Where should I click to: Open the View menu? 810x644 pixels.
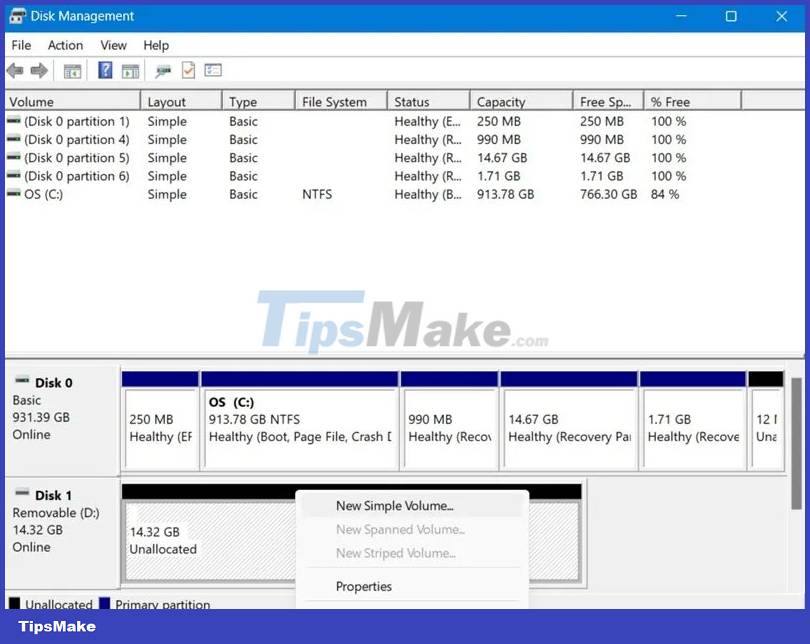(x=113, y=45)
